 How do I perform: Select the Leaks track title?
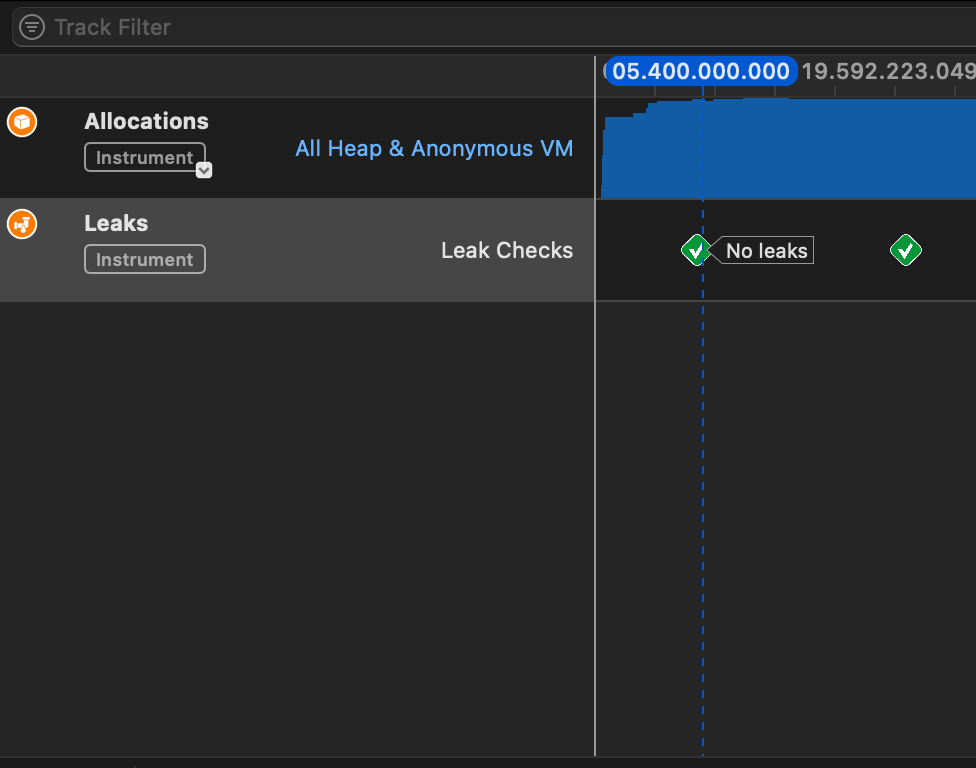coord(116,223)
